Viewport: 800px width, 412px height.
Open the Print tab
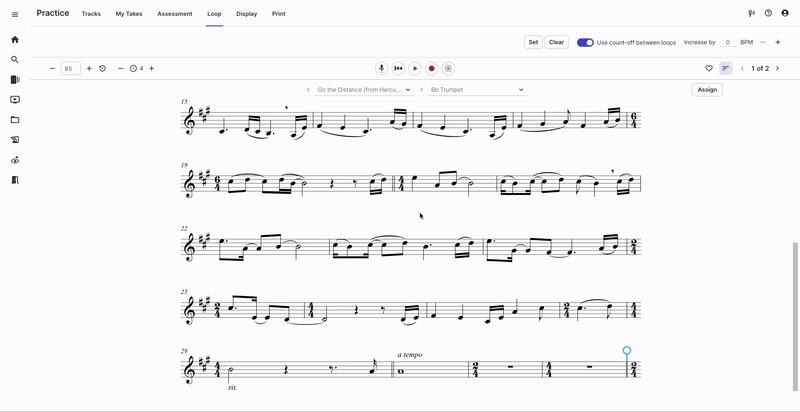[x=279, y=14]
